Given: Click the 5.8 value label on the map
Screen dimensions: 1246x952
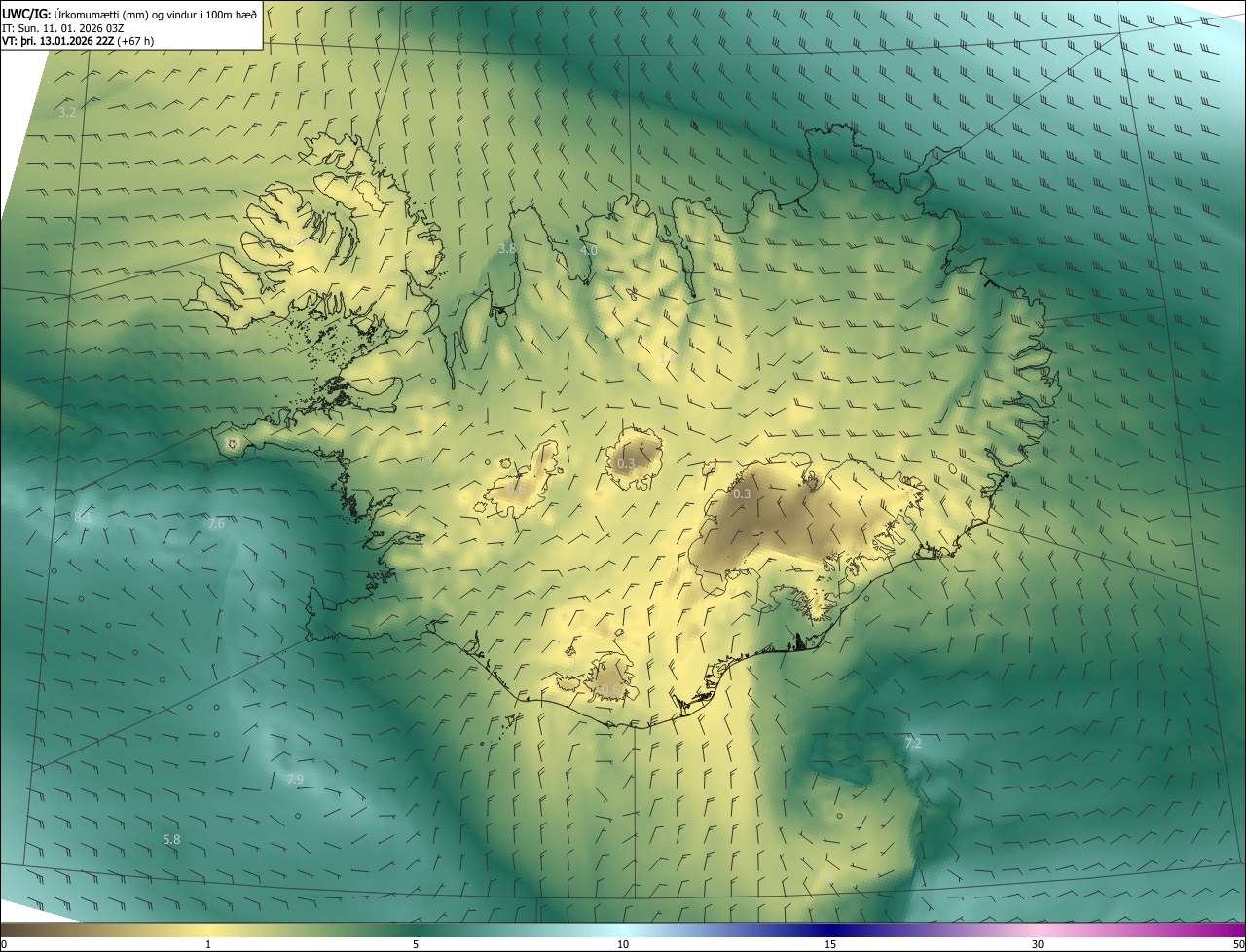Looking at the screenshot, I should click(171, 839).
